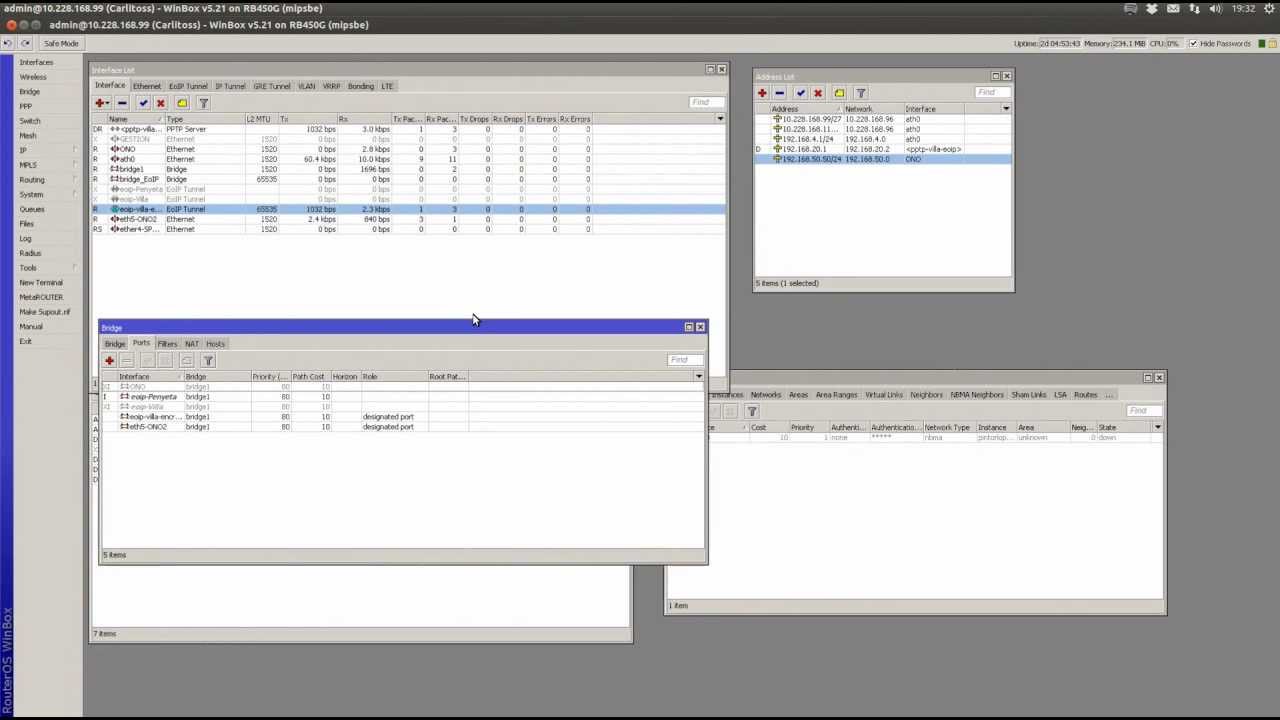Switch to Bonding tab
Screen dimensions: 1280x720
tap(360, 86)
